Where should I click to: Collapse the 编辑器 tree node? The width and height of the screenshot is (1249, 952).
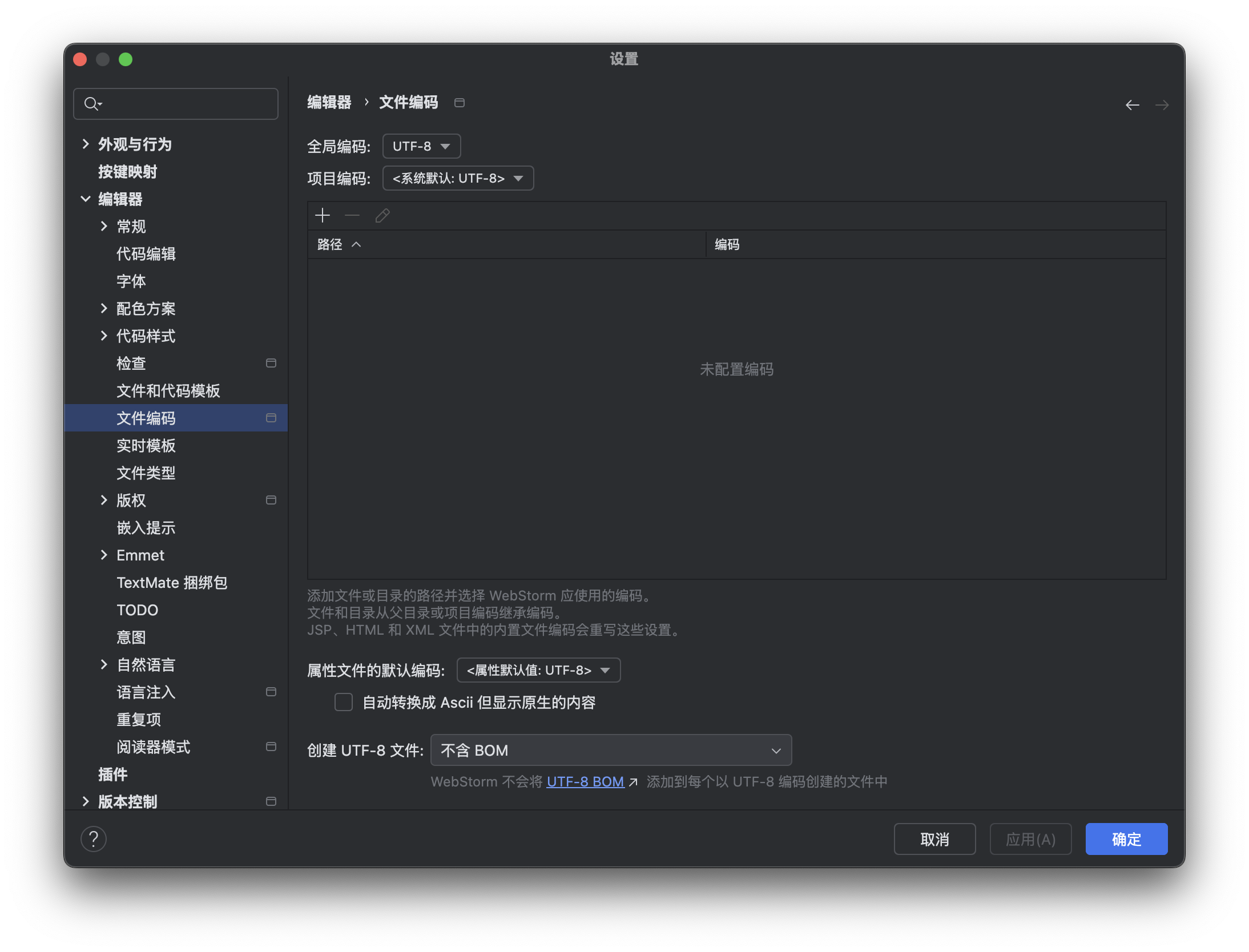coord(86,199)
